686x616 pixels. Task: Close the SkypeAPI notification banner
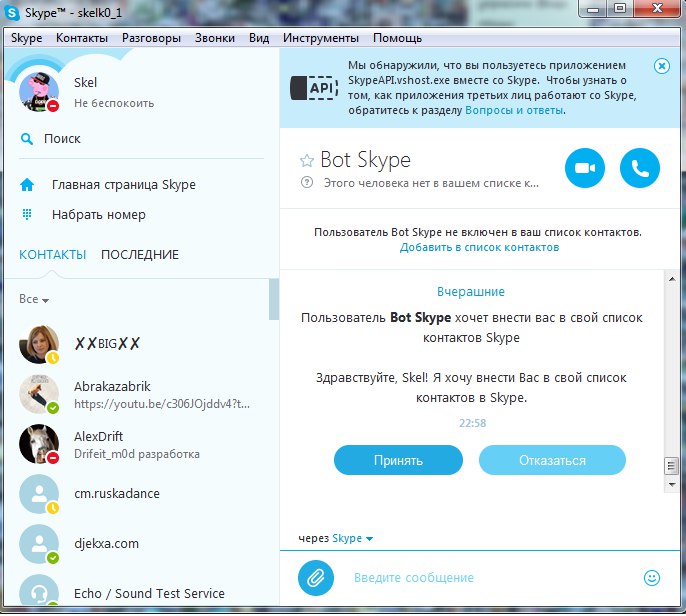point(662,66)
